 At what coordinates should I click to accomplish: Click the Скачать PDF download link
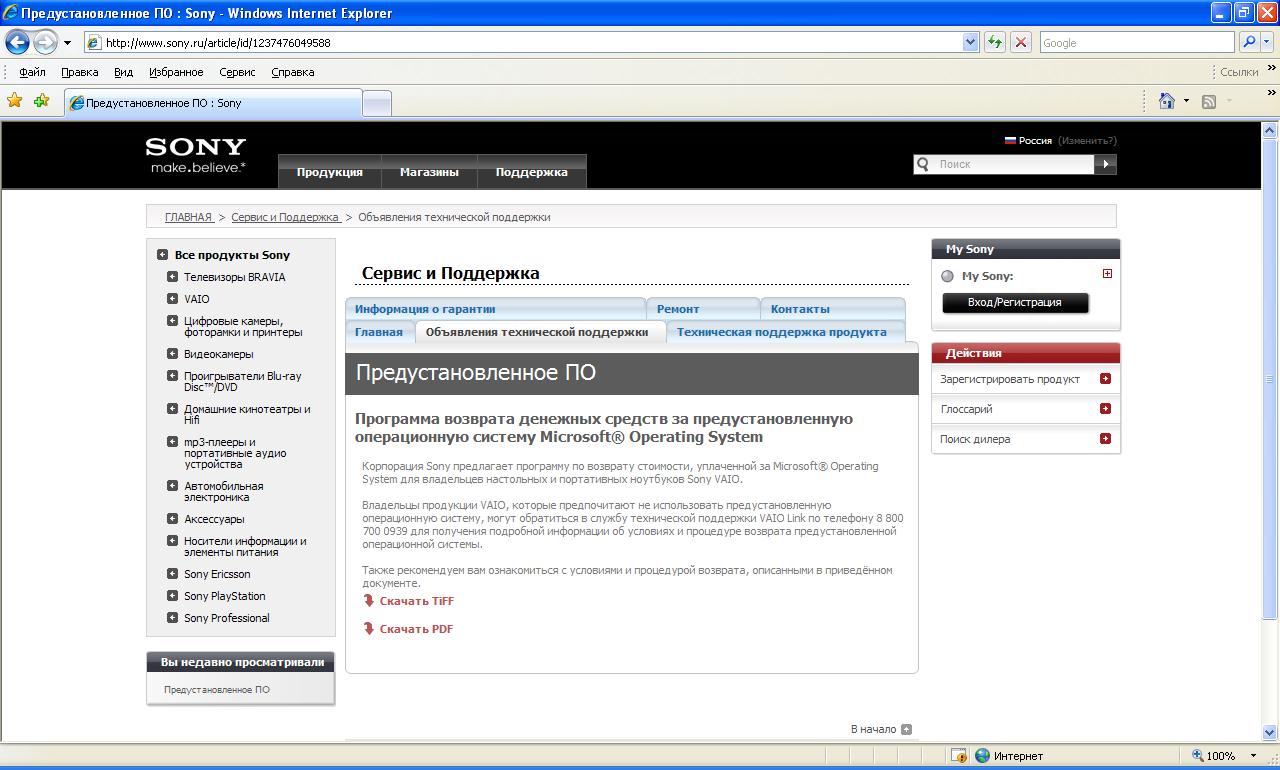coord(408,629)
